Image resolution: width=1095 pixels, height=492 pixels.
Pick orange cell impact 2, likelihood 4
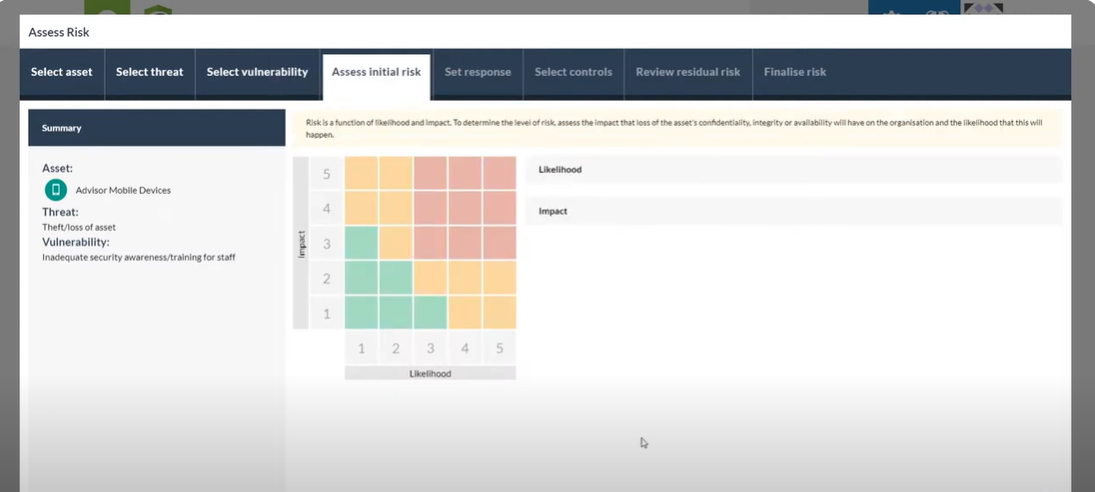coord(465,278)
